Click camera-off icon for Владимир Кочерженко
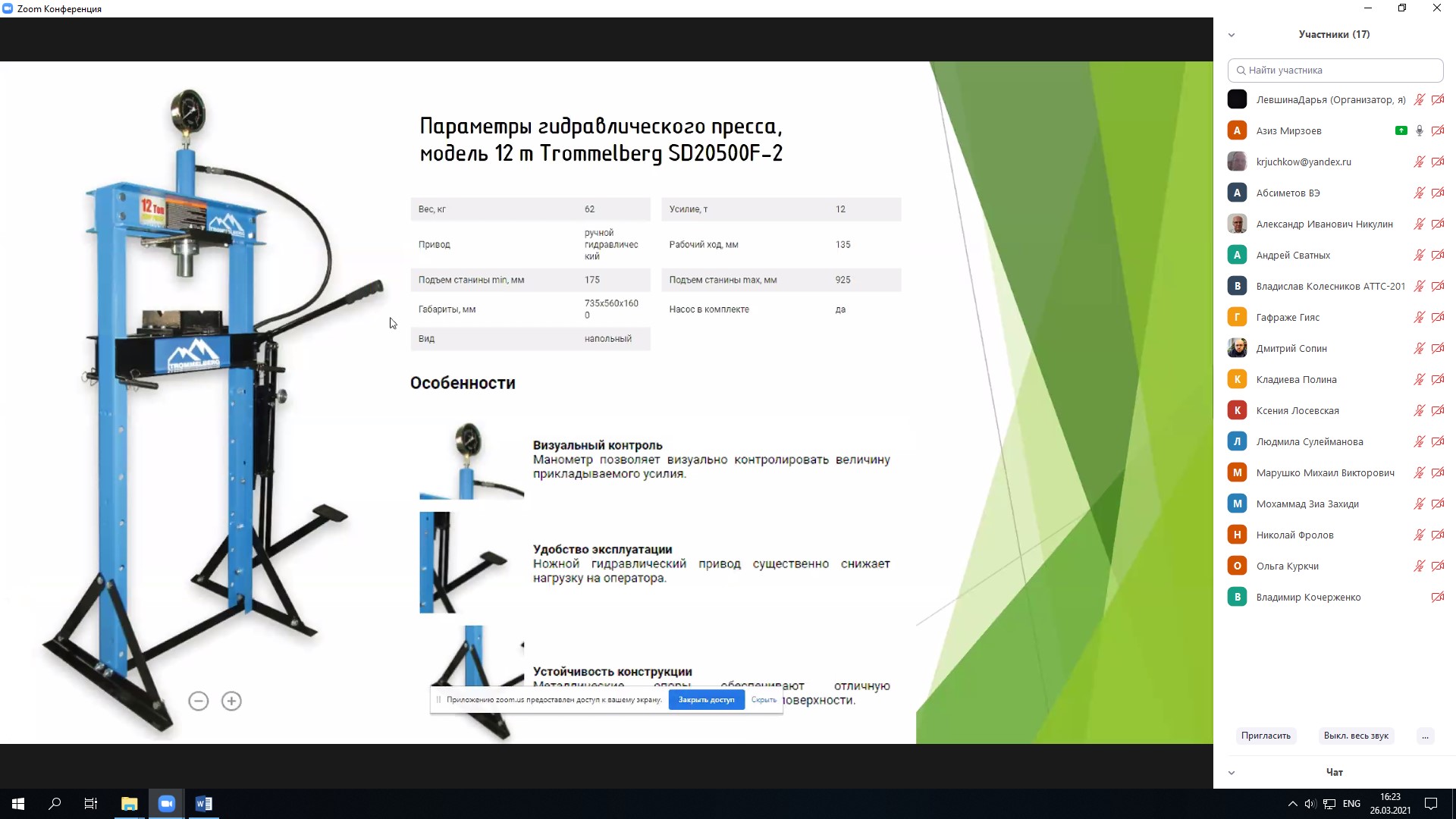Image resolution: width=1456 pixels, height=819 pixels. (x=1437, y=597)
